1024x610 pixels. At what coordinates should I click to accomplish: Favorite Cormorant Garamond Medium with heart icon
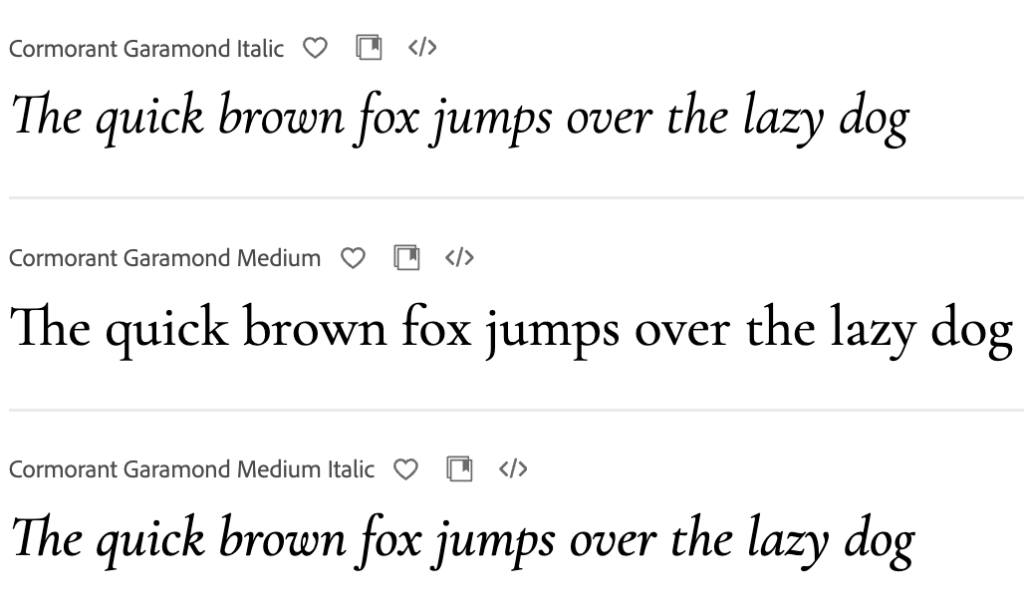352,258
